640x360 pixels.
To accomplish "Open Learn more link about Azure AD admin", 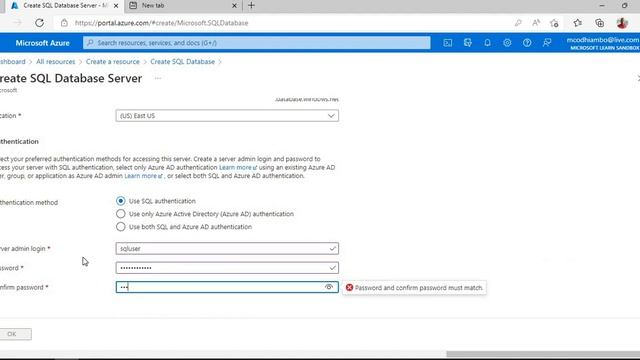I will pyautogui.click(x=143, y=176).
